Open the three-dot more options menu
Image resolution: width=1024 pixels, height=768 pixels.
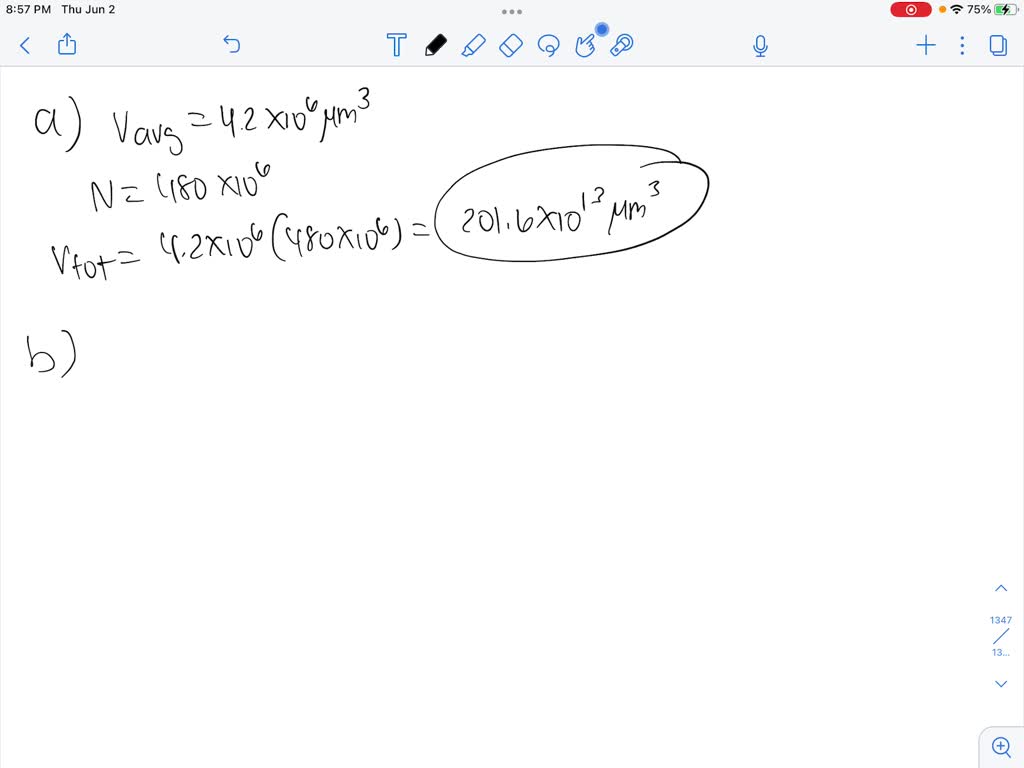pyautogui.click(x=961, y=45)
